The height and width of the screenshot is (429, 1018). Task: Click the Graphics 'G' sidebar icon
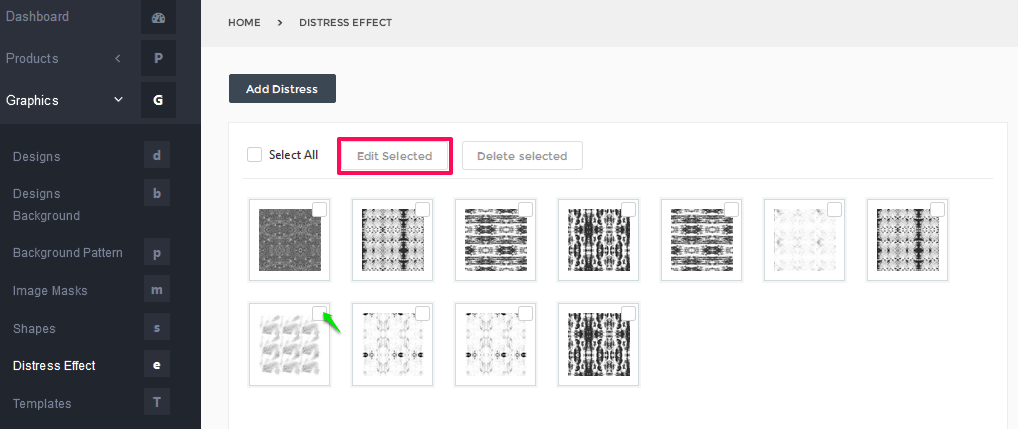pos(158,100)
